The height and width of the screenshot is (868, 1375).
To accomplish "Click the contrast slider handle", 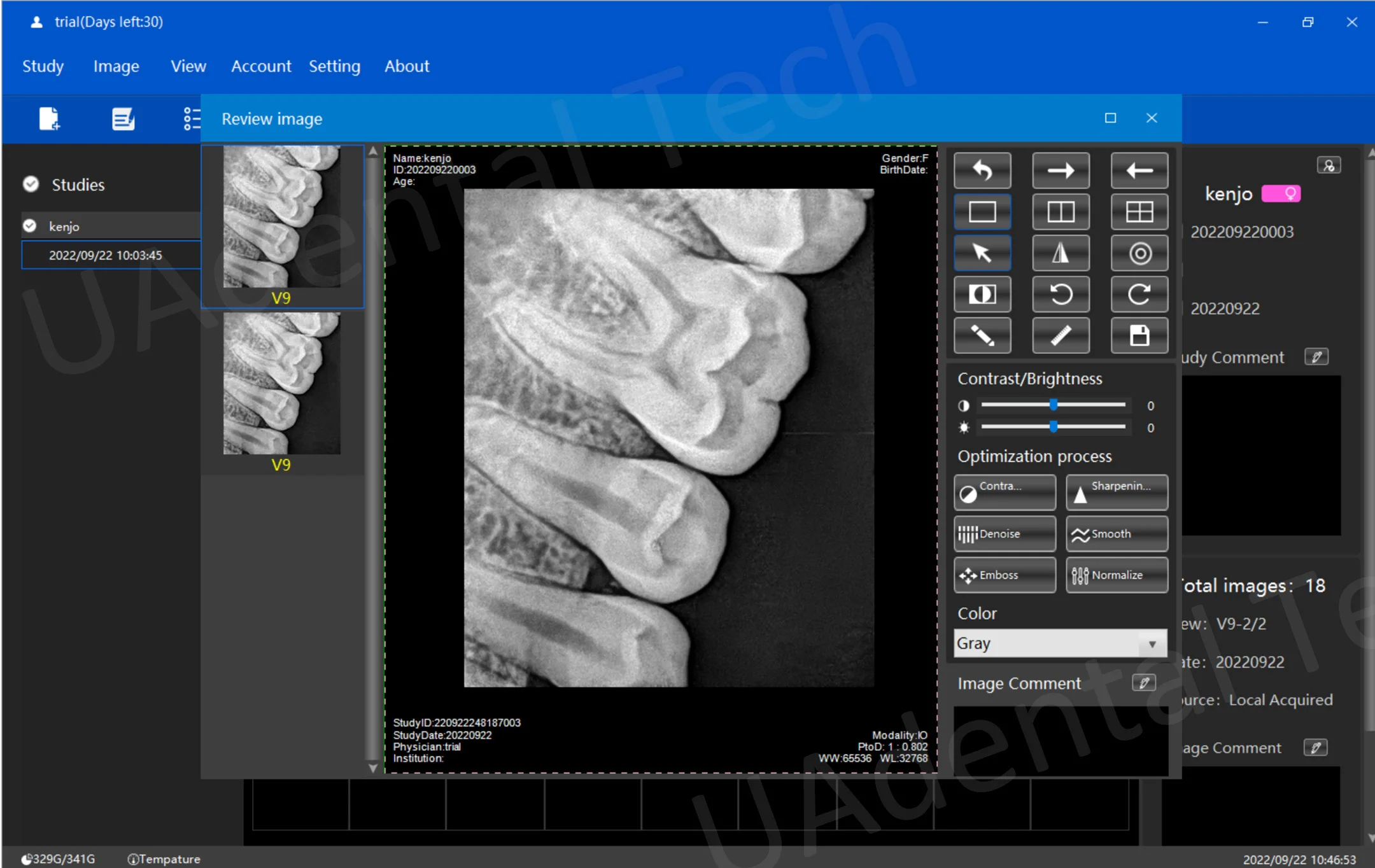I will (1054, 405).
